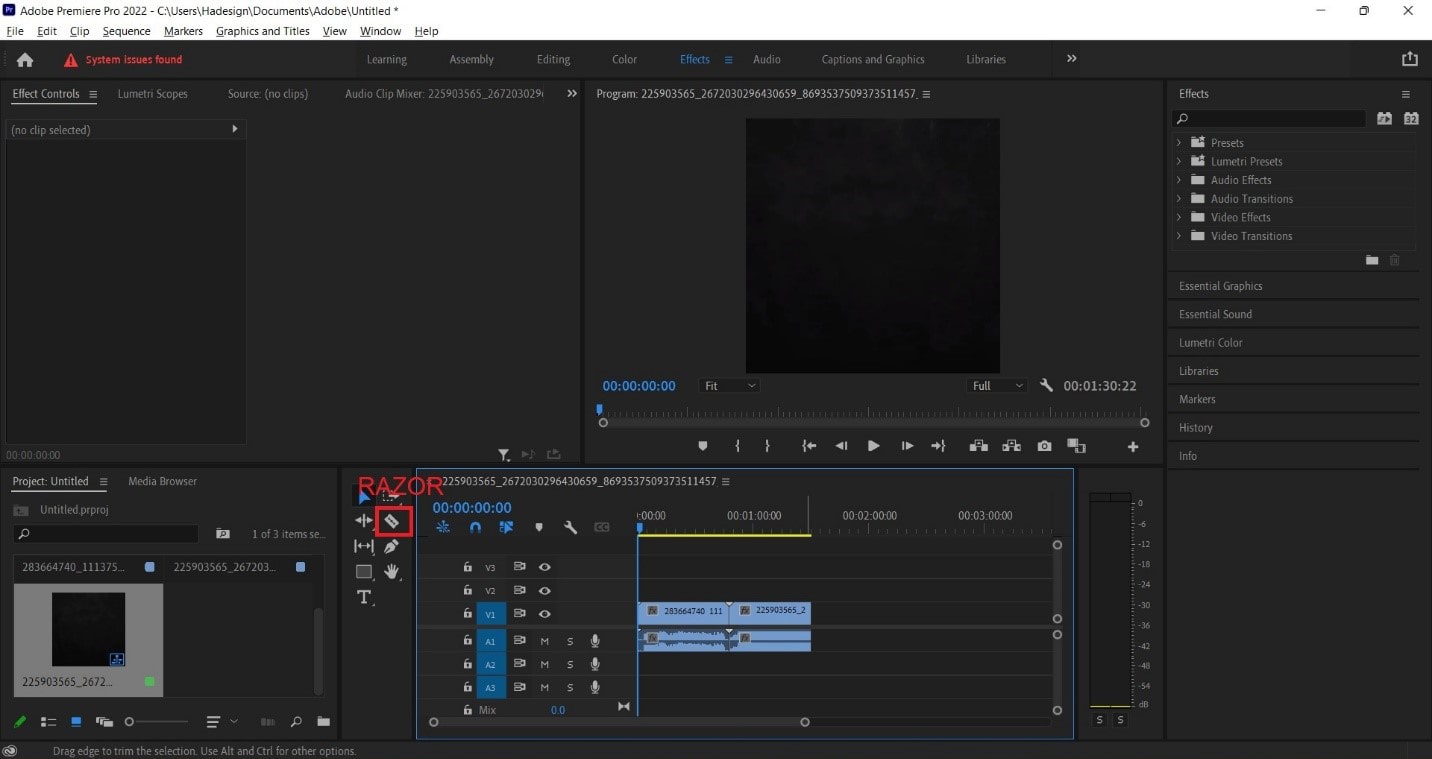1432x759 pixels.
Task: Switch Project panel to Freeform view
Action: tap(104, 721)
